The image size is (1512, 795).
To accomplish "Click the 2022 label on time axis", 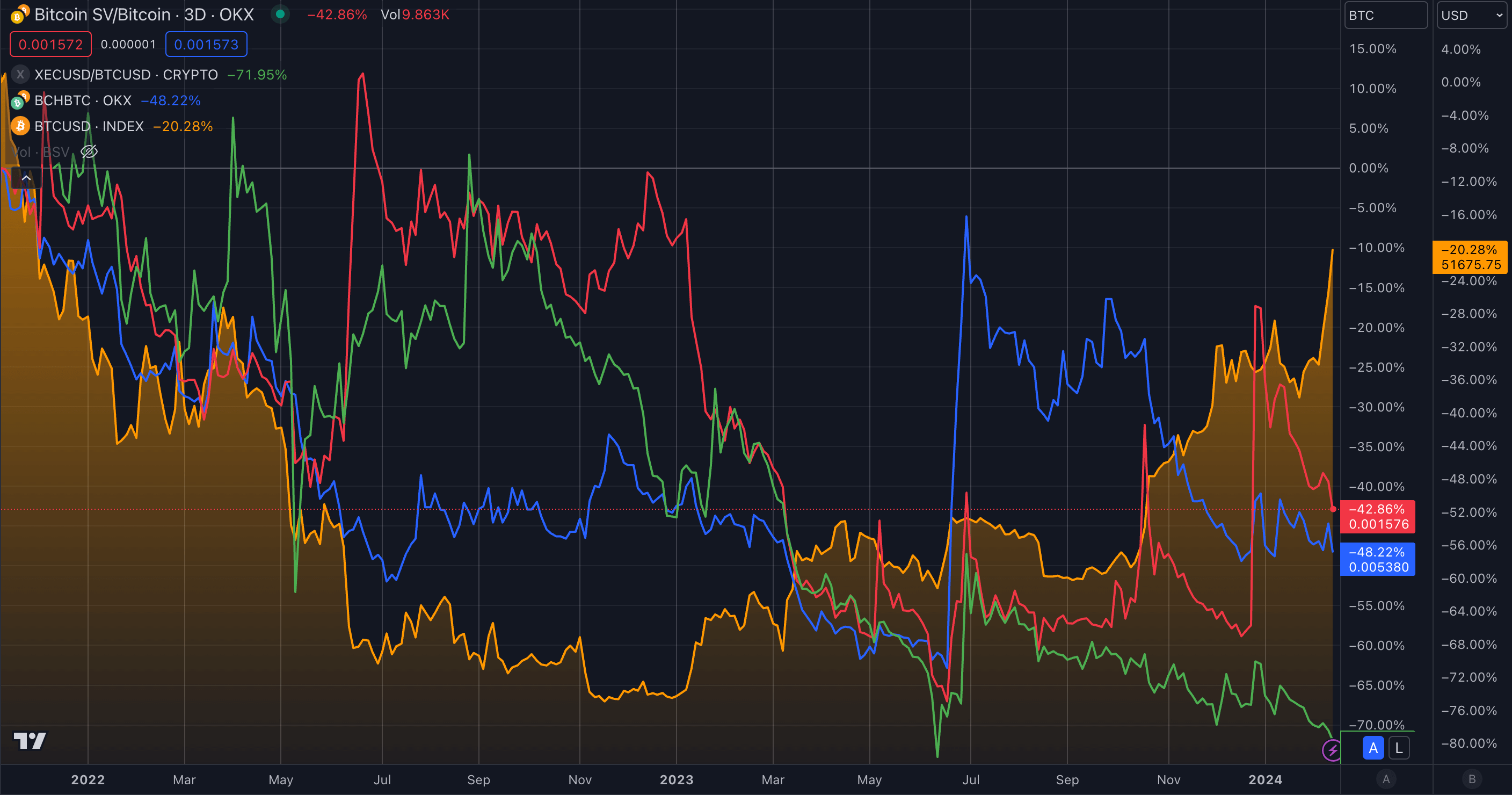I will tap(88, 780).
